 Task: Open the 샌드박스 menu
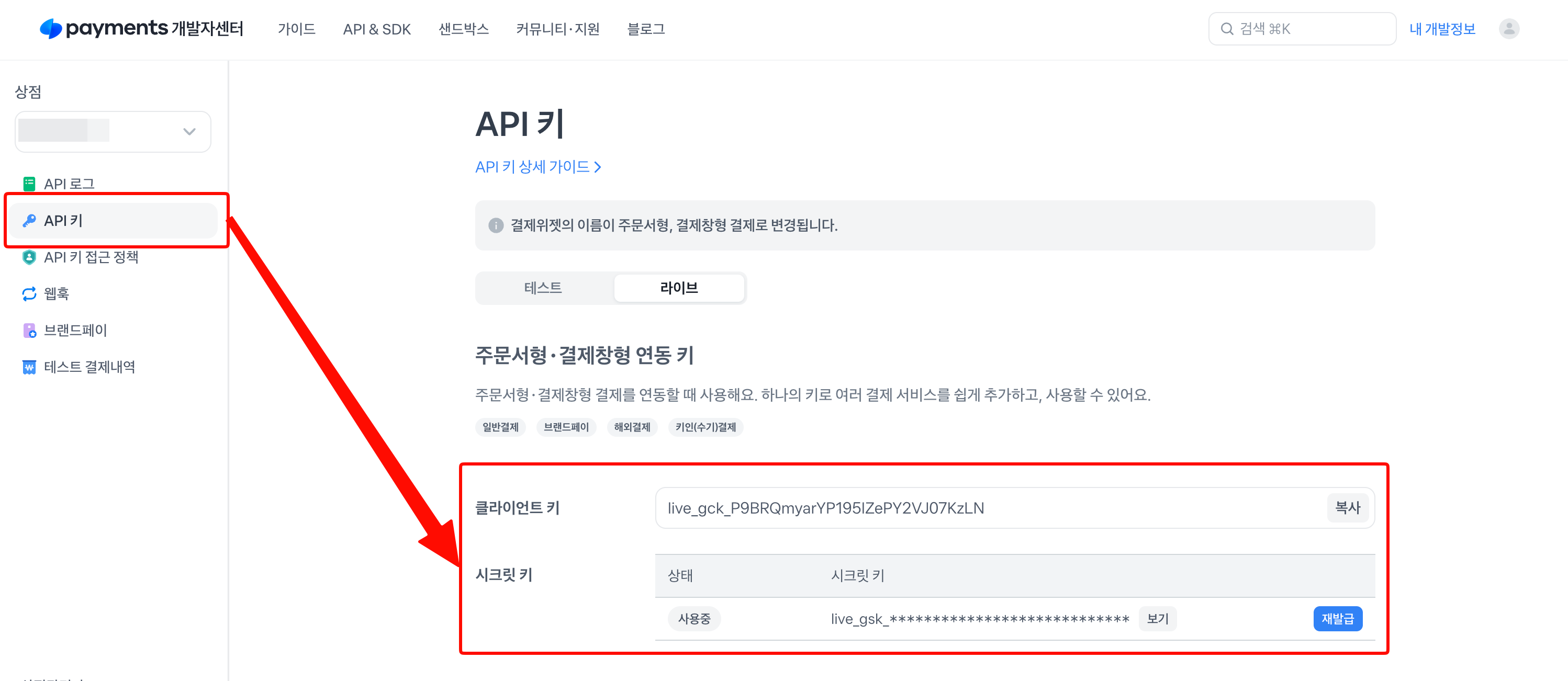(463, 29)
